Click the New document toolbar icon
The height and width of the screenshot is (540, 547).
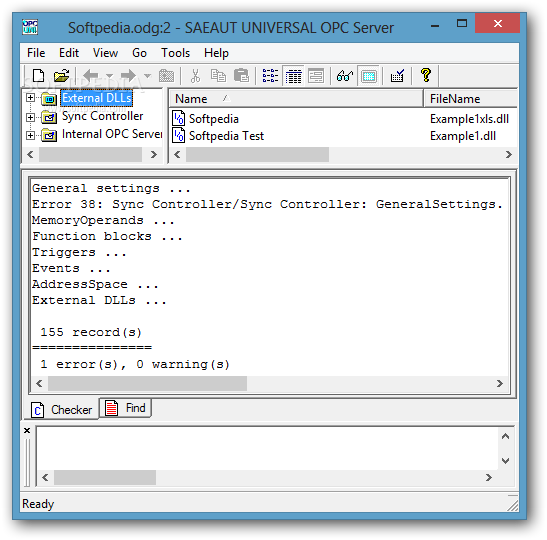pos(38,75)
